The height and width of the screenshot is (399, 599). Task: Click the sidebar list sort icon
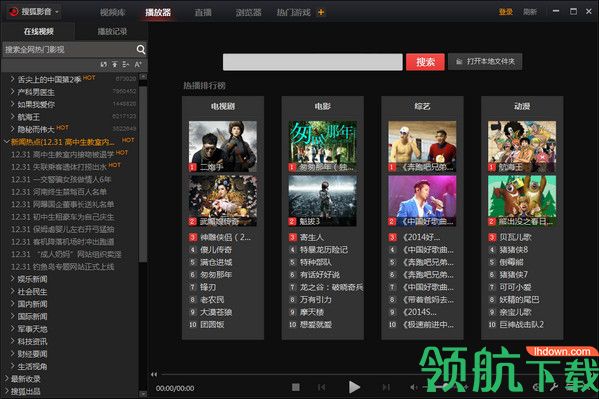[126, 65]
